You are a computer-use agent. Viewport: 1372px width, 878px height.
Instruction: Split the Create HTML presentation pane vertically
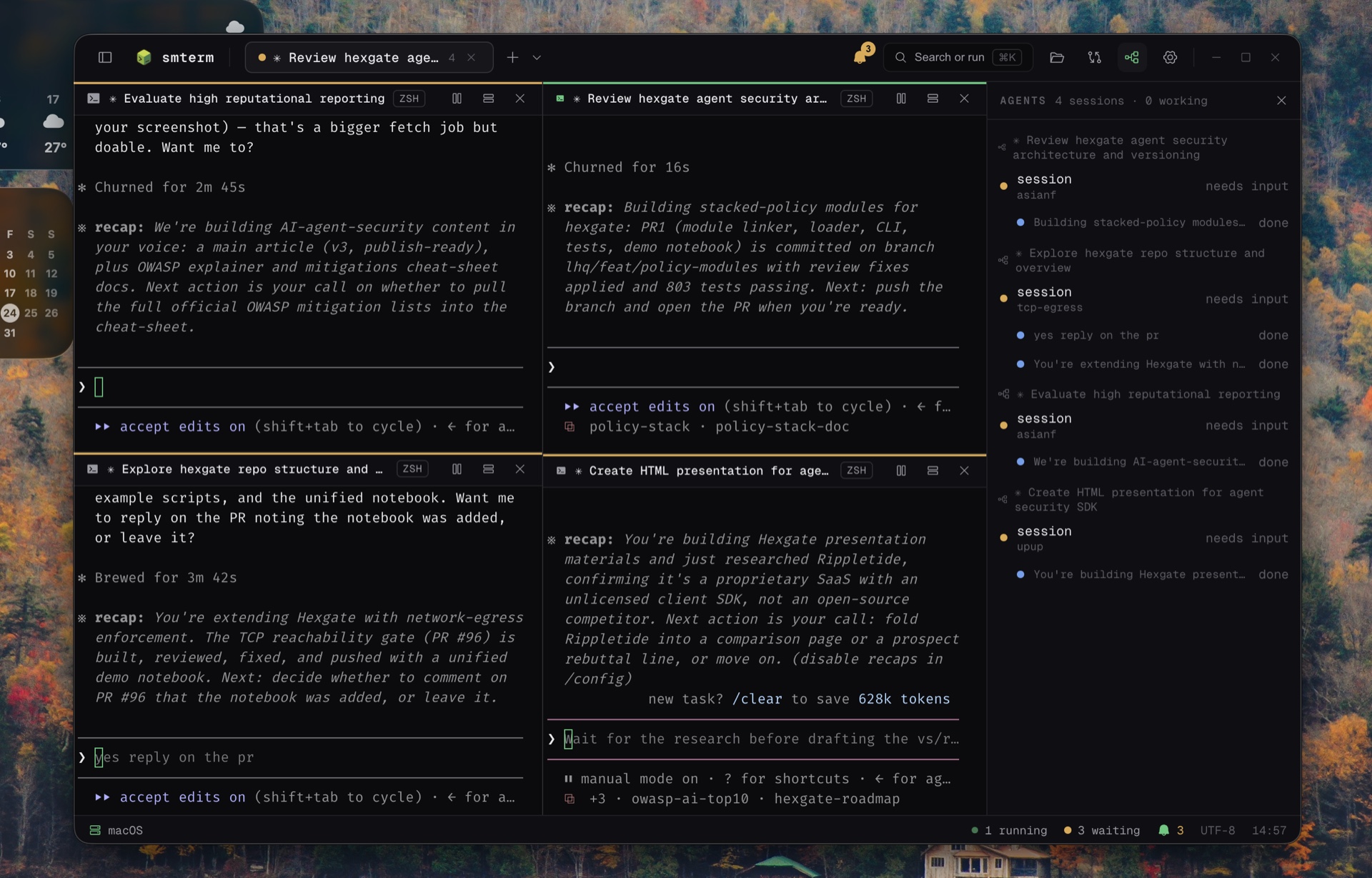tap(901, 470)
